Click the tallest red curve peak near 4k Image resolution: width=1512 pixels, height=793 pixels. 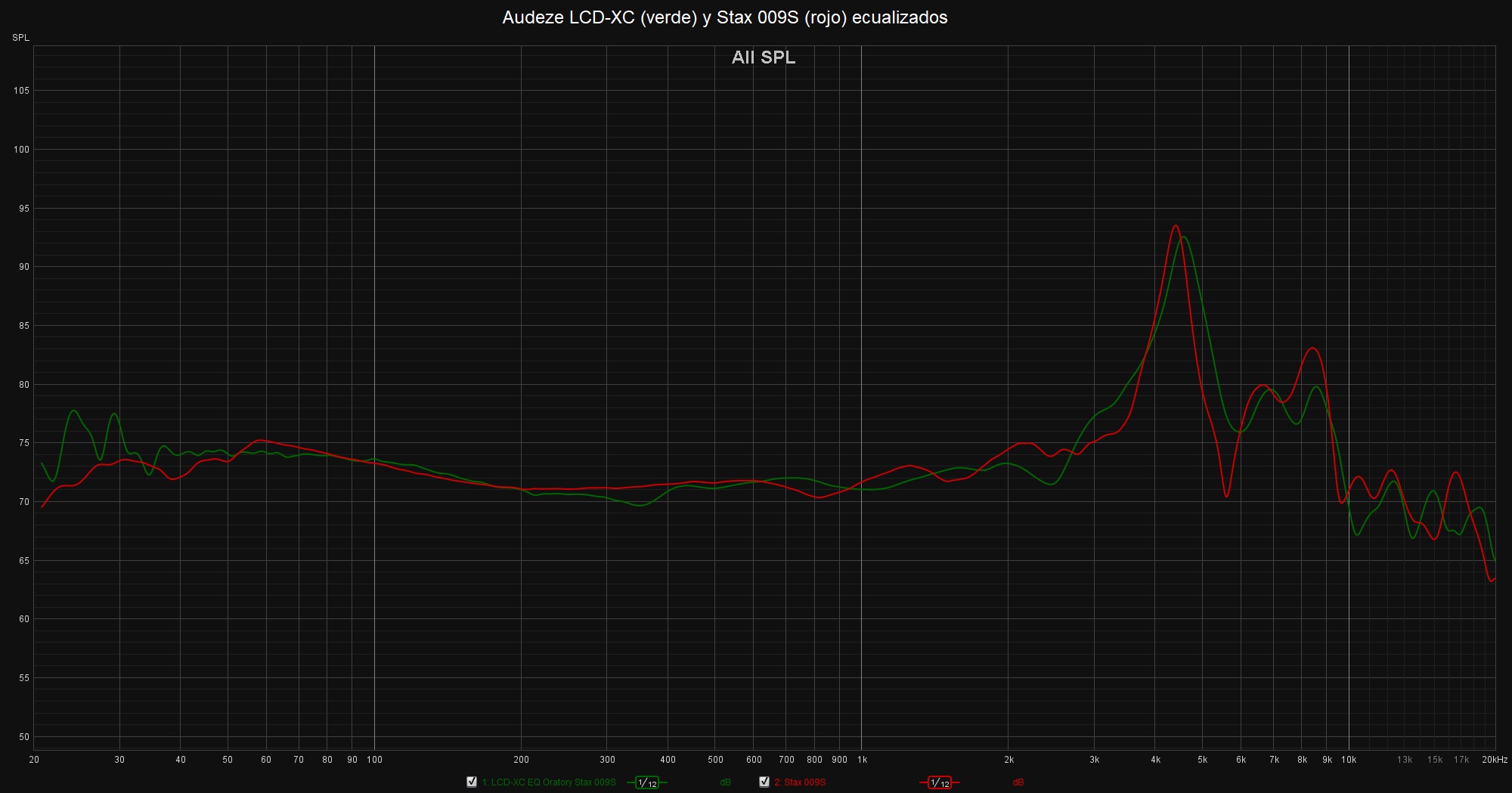(1175, 225)
